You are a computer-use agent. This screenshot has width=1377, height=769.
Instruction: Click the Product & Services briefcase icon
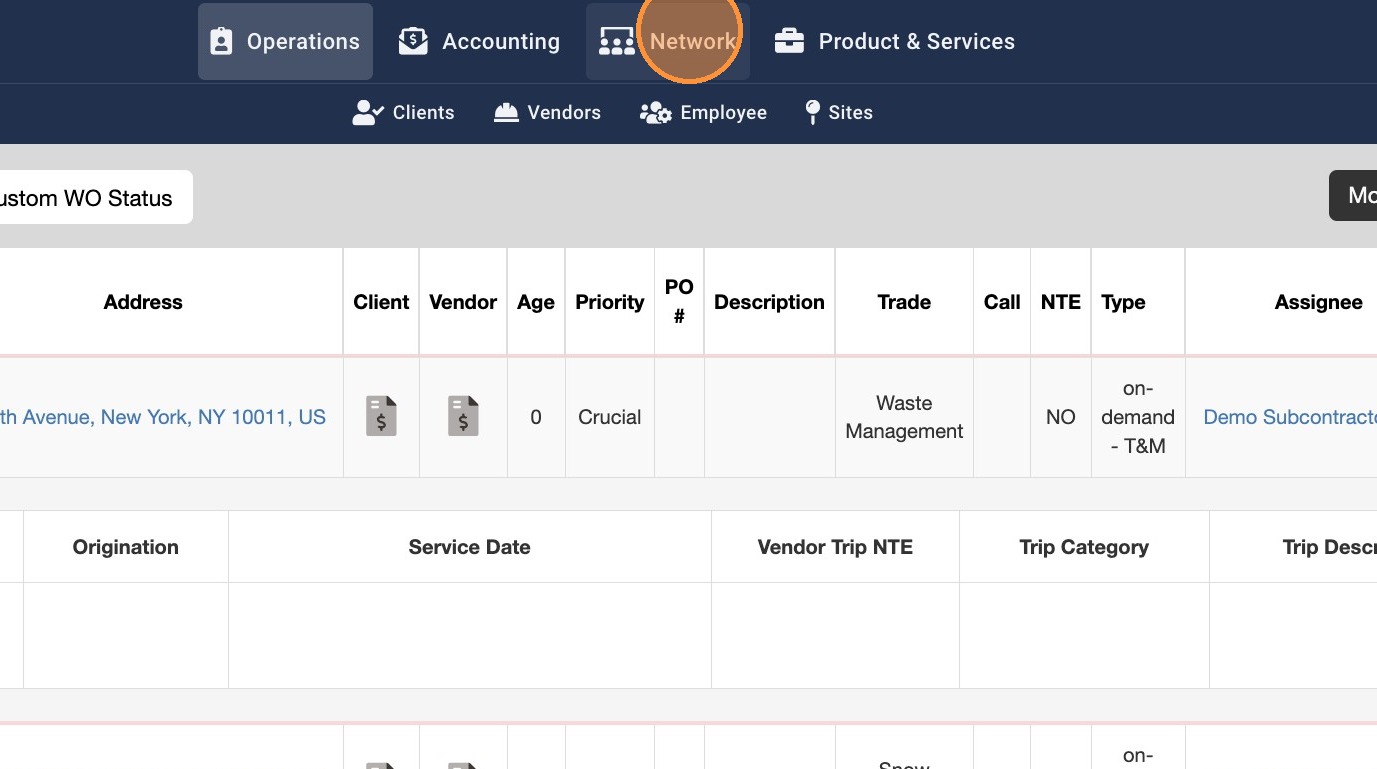coord(789,41)
